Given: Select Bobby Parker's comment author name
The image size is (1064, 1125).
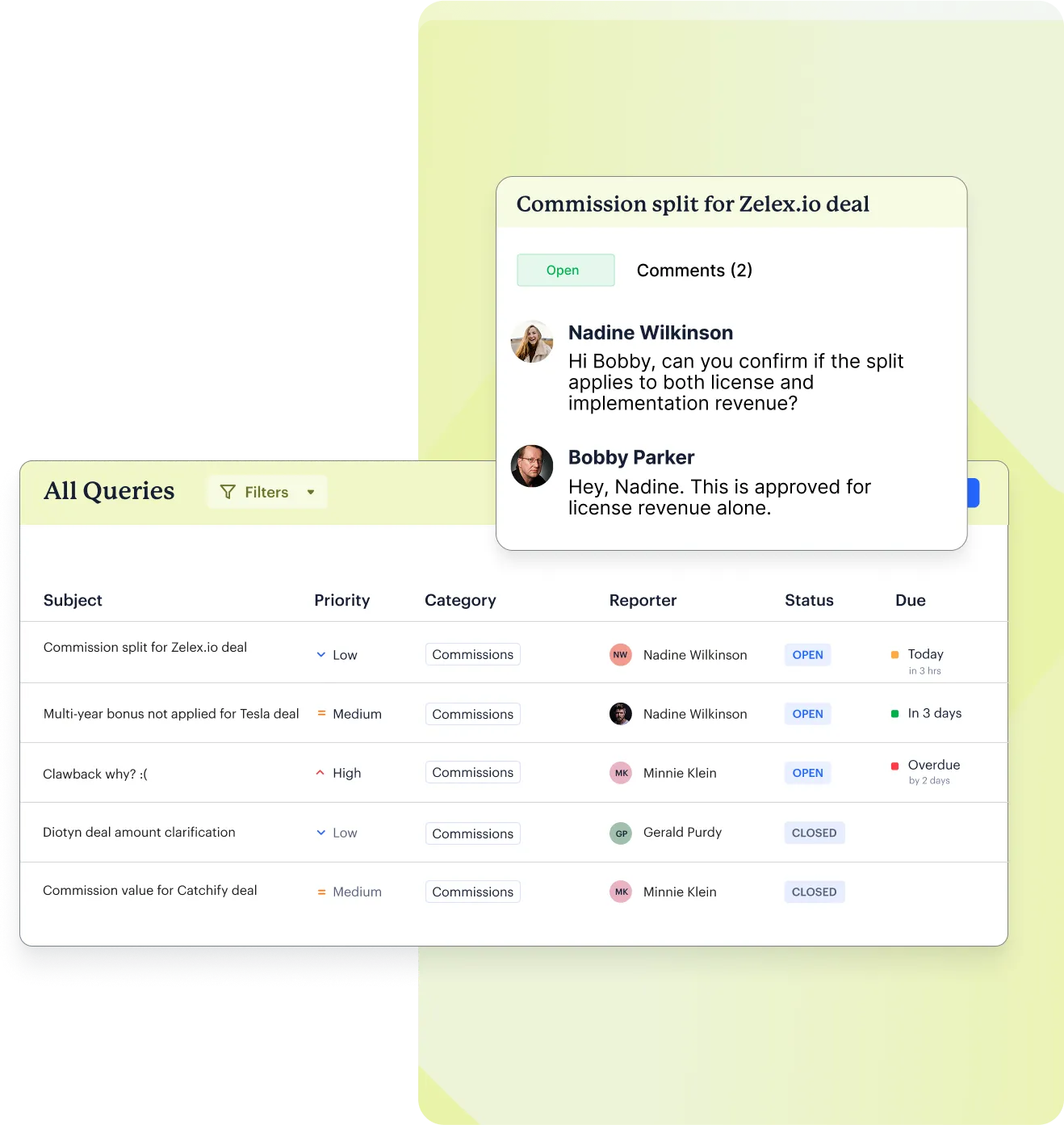Looking at the screenshot, I should [x=631, y=457].
